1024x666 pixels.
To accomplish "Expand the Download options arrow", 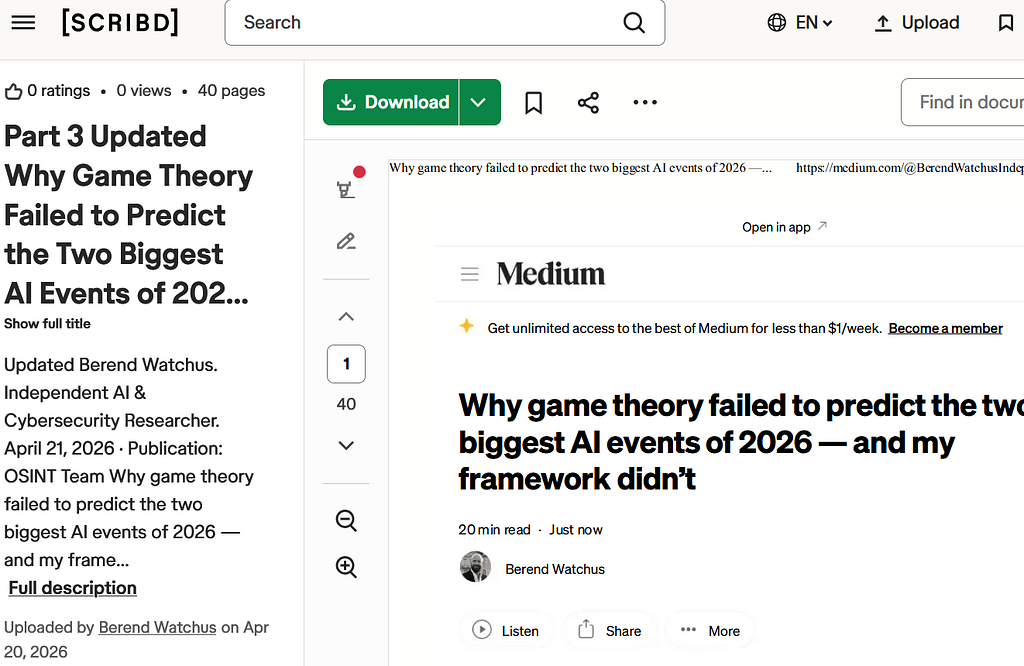I will coord(479,102).
